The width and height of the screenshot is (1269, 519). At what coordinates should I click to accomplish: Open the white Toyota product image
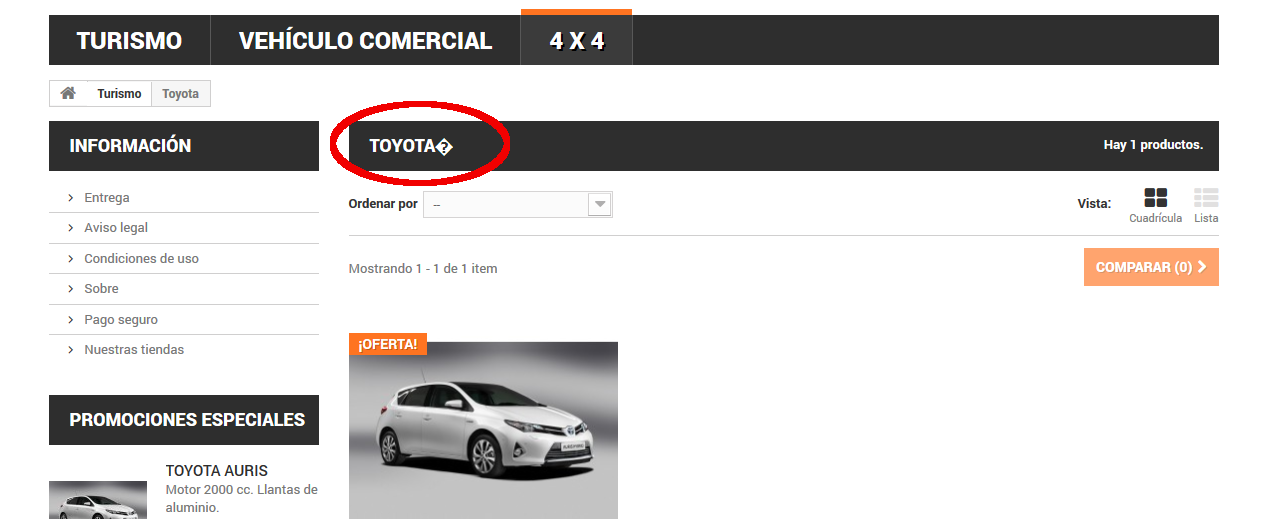[483, 430]
